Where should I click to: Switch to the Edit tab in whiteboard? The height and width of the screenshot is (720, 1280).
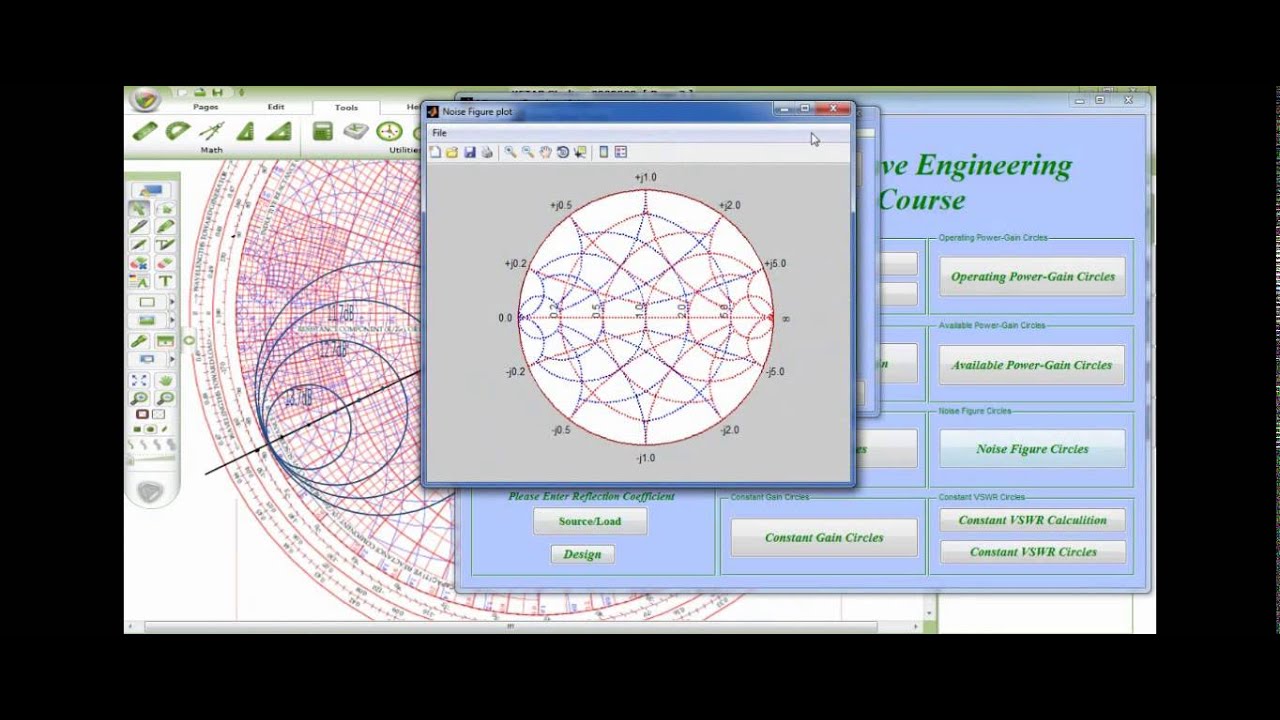click(x=276, y=107)
